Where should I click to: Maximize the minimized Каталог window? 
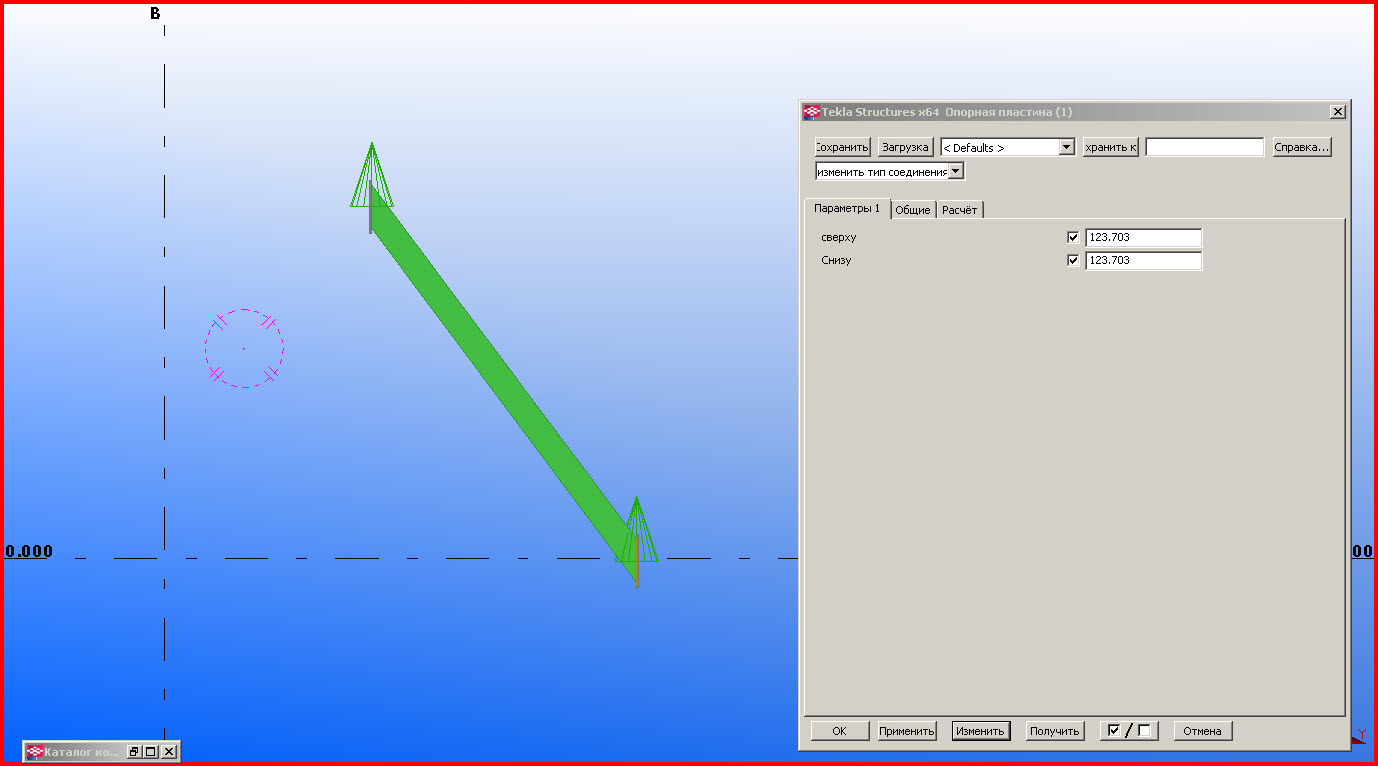pyautogui.click(x=151, y=751)
